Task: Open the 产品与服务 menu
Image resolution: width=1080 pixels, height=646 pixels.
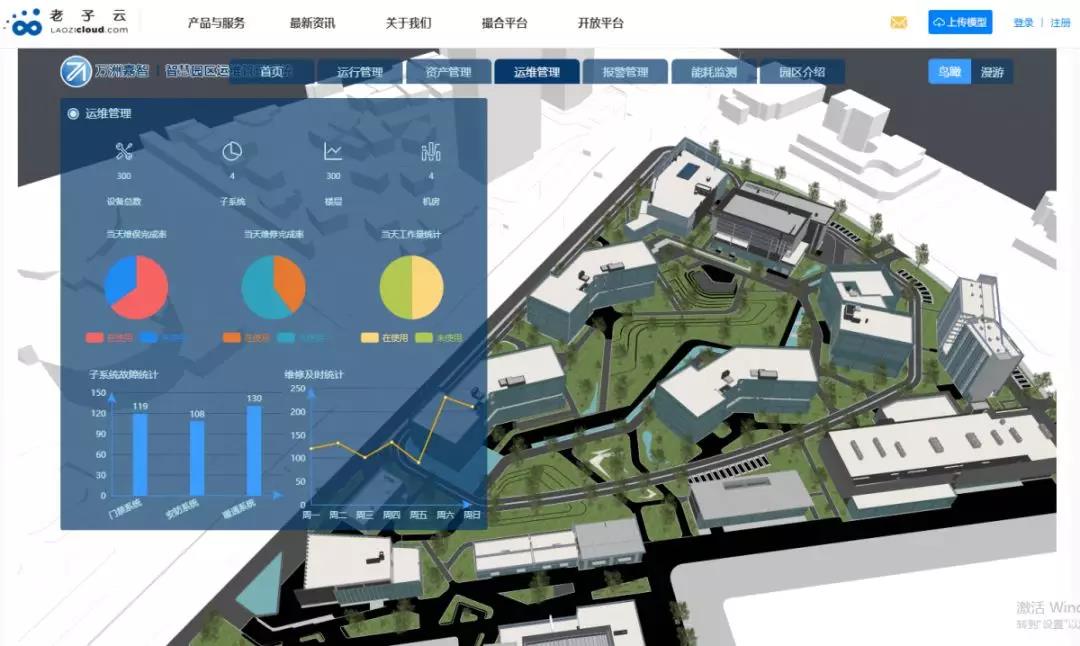Action: (216, 23)
